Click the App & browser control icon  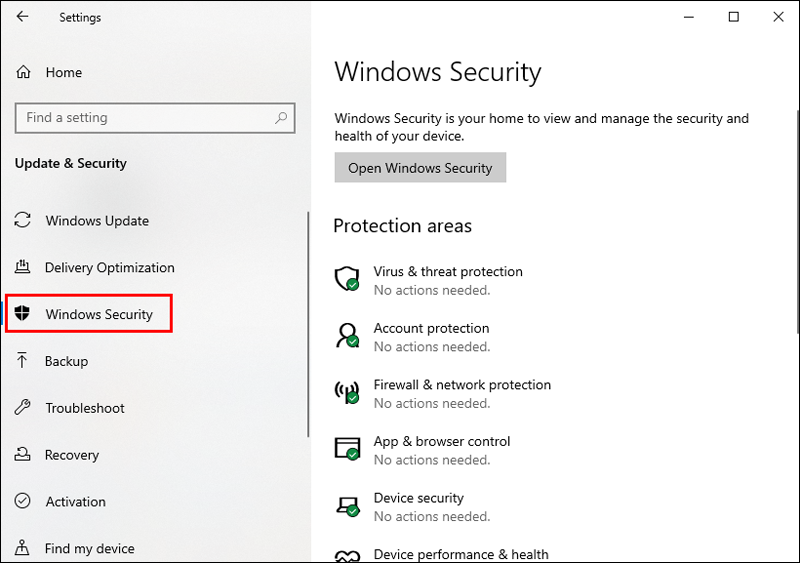(x=347, y=448)
